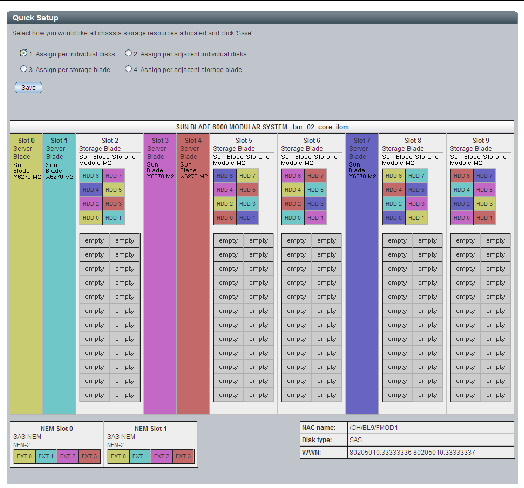Screen dimensions: 524x488
Task: Select HDD 3 in Slot 6 storage blade
Action: [315, 204]
